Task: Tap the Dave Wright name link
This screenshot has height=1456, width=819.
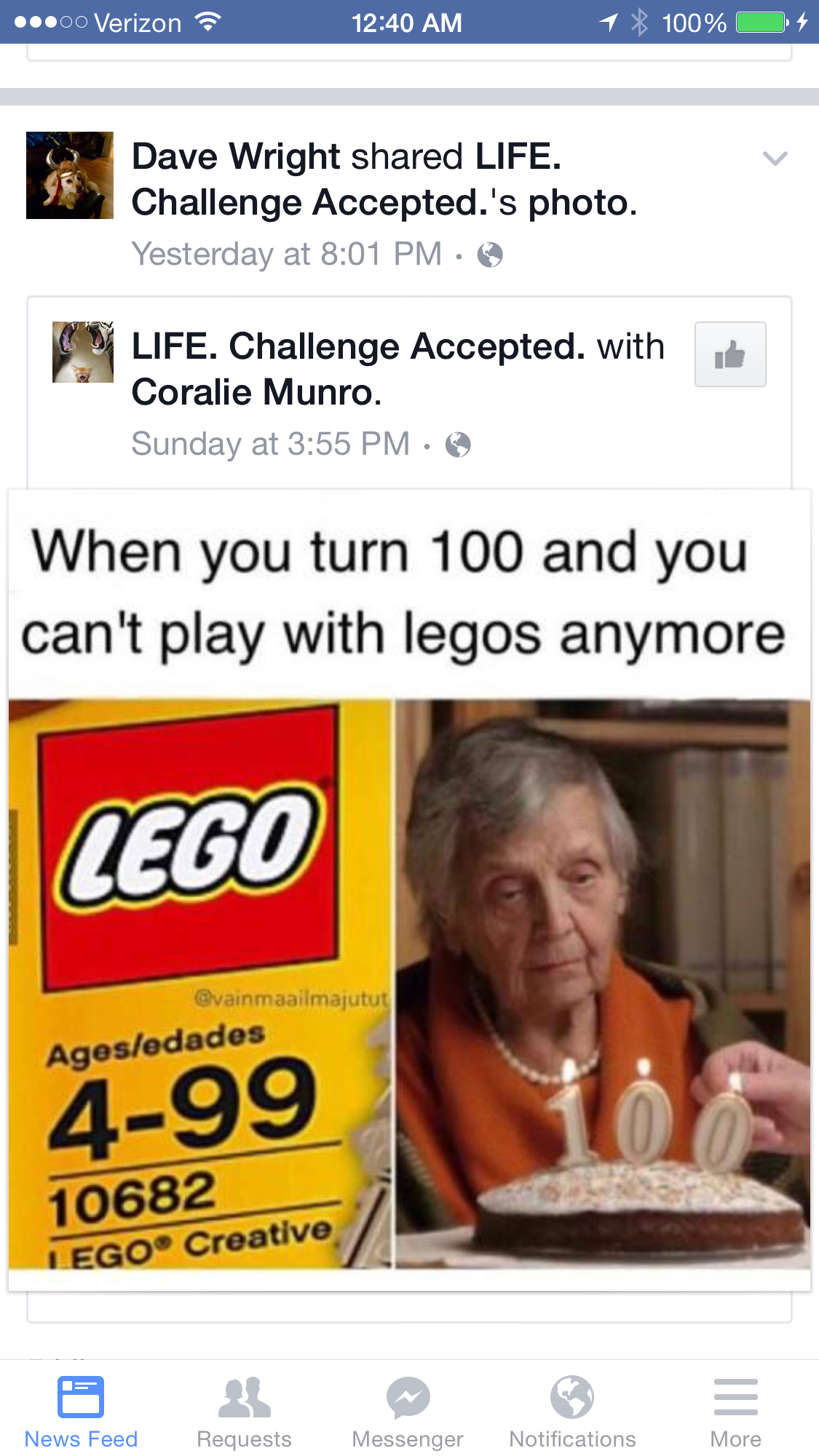Action: tap(236, 156)
